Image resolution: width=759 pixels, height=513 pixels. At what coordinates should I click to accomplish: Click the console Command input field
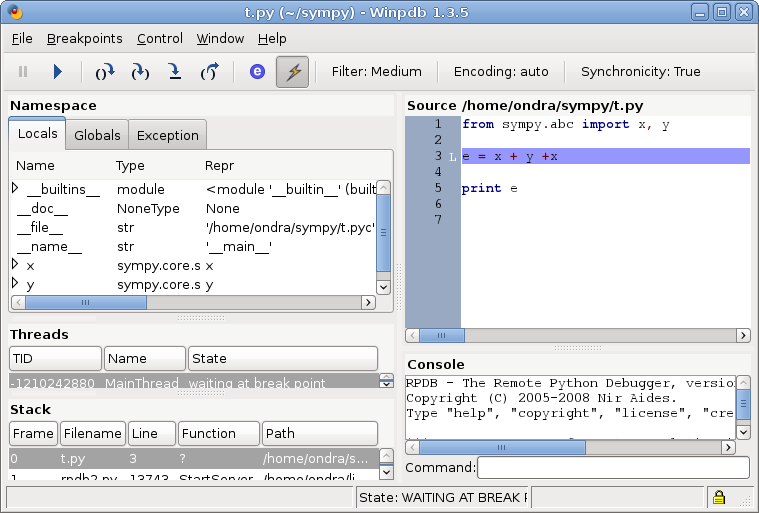[613, 467]
